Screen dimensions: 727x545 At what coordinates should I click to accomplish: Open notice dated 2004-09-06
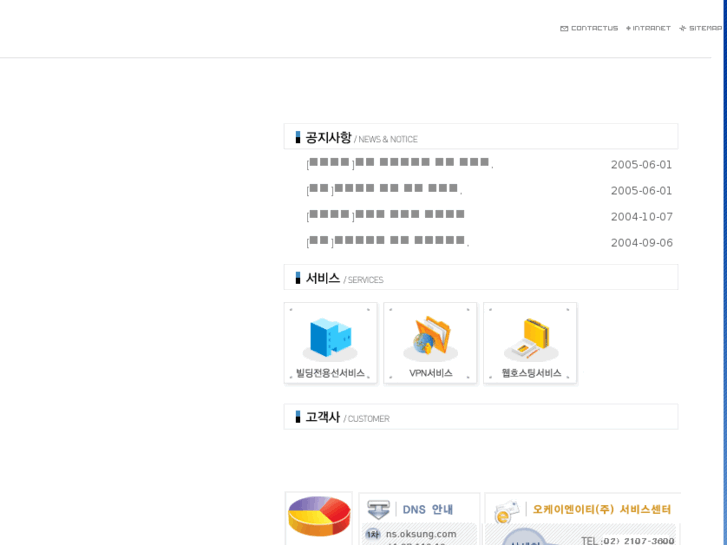tap(388, 241)
